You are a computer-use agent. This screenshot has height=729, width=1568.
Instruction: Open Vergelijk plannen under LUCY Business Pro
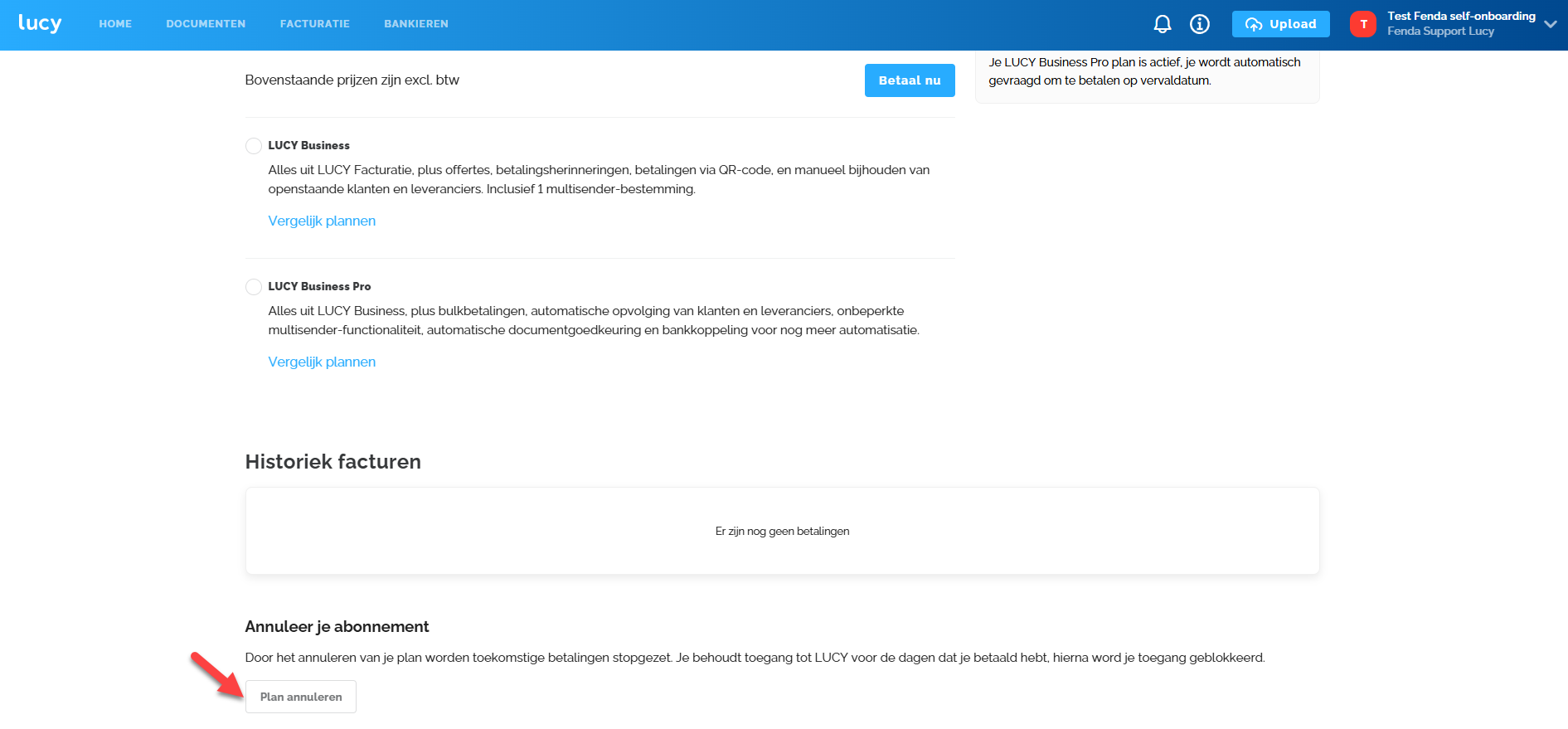(x=322, y=362)
